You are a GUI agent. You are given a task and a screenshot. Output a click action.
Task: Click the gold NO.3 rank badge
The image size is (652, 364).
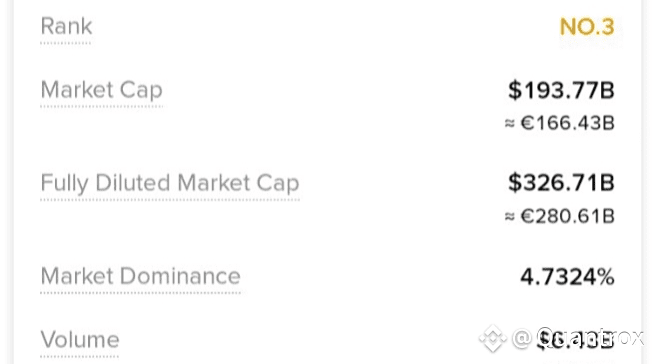[x=587, y=27]
